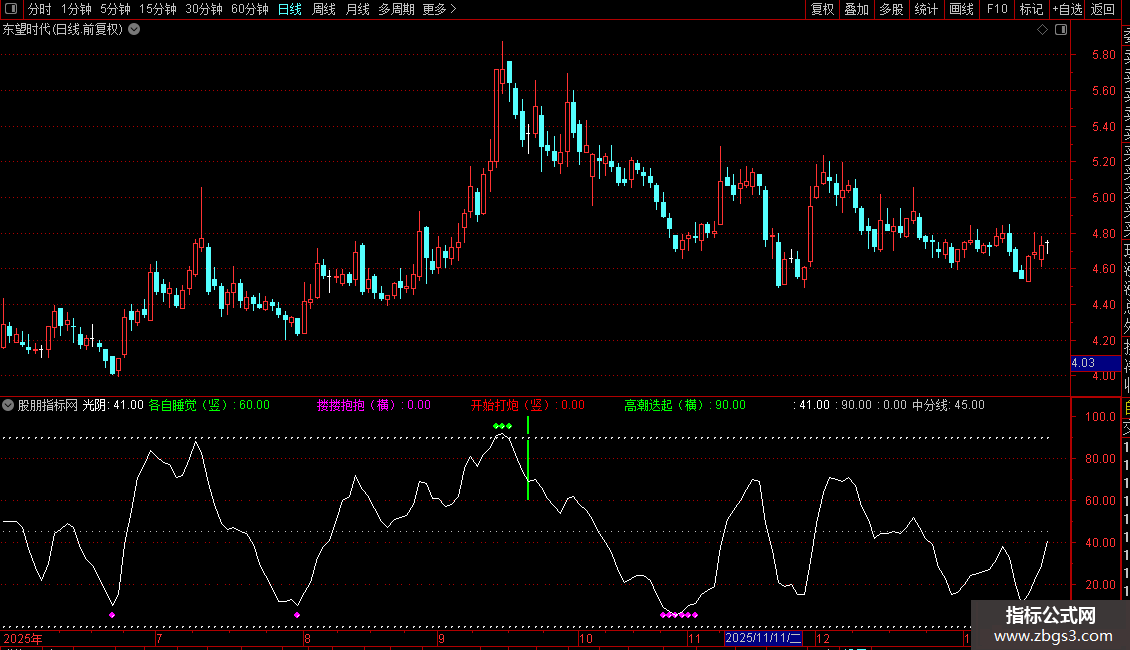This screenshot has height=650, width=1130.
Task: Select the 5分钟 period tab
Action: (x=115, y=9)
